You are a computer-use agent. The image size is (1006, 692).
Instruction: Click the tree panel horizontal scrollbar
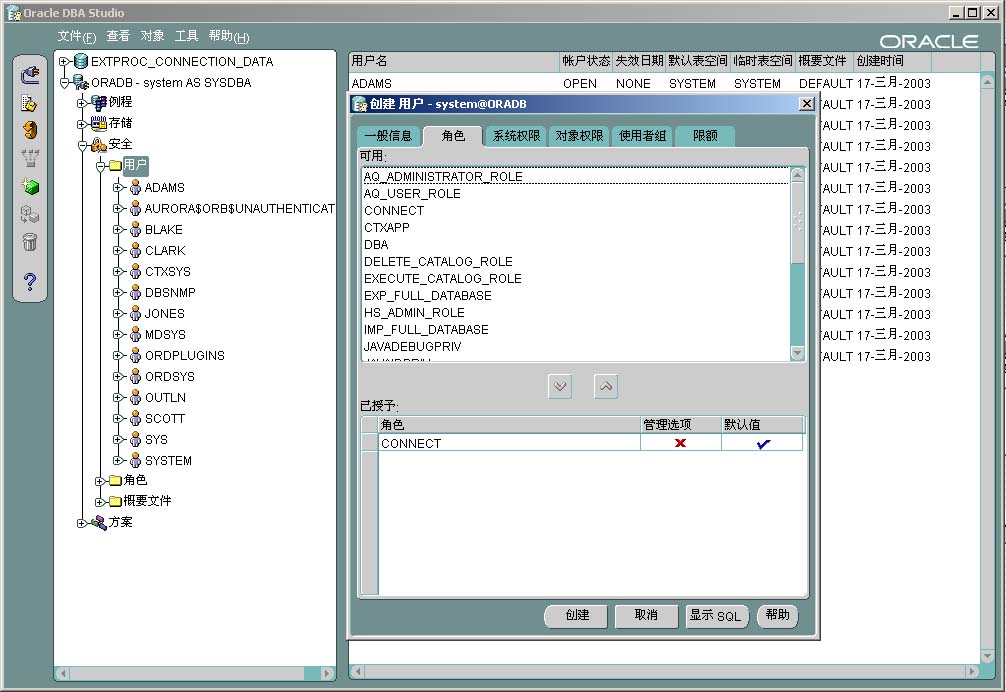(x=195, y=673)
